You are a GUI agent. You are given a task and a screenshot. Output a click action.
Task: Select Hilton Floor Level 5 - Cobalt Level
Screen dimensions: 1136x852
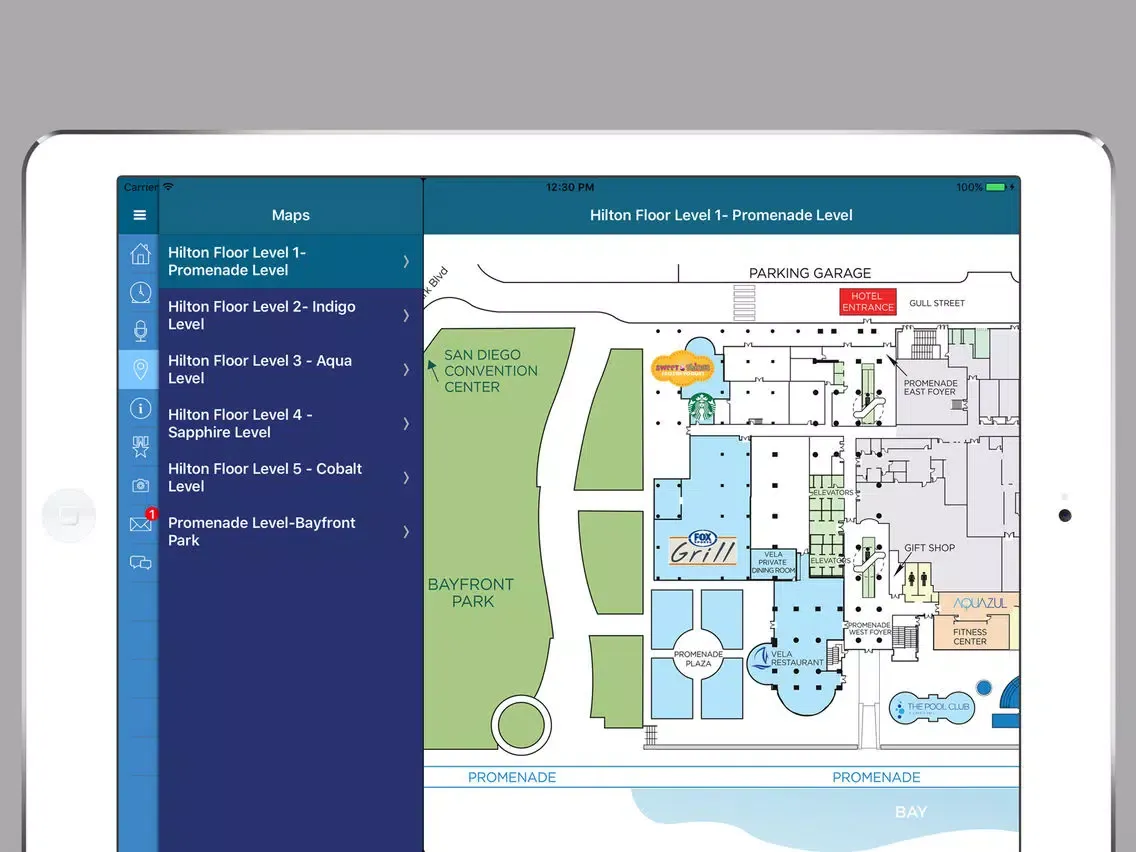pyautogui.click(x=291, y=477)
